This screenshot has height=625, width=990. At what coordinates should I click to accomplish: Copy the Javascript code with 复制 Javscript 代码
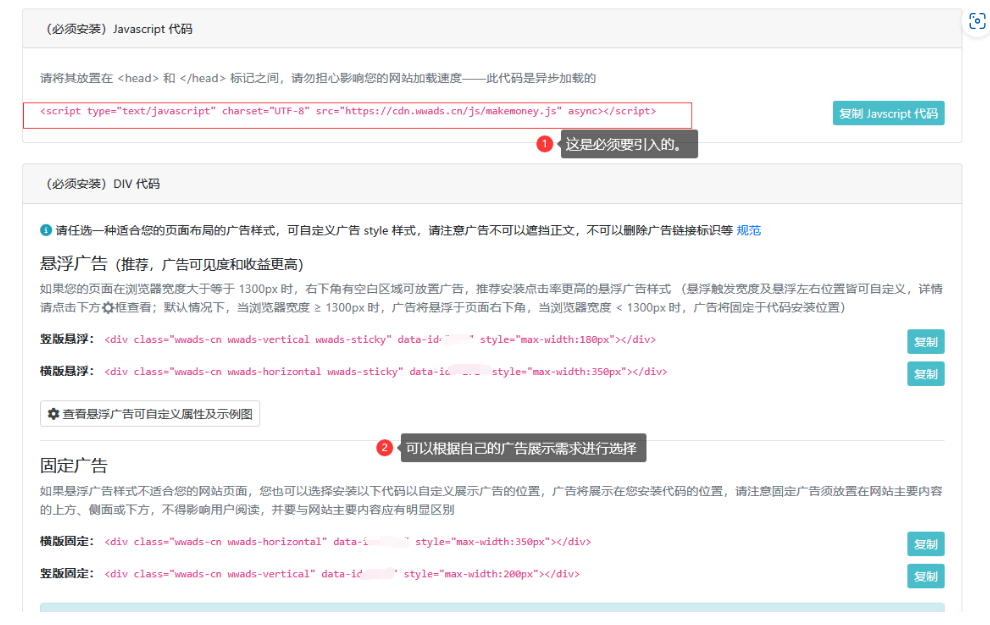888,114
